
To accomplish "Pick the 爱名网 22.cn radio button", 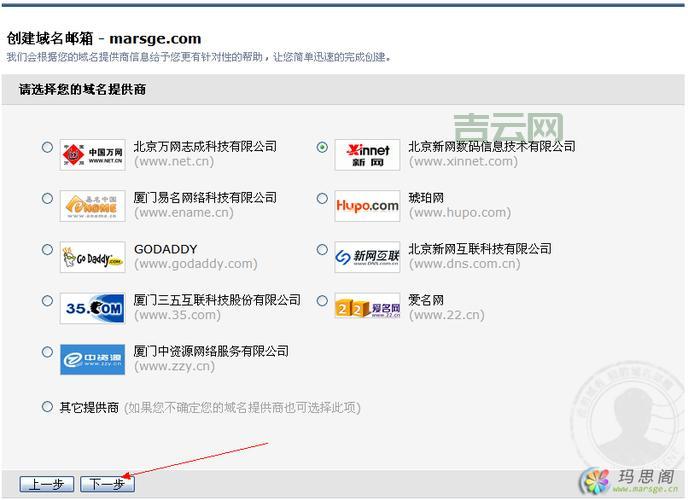I will 322,301.
